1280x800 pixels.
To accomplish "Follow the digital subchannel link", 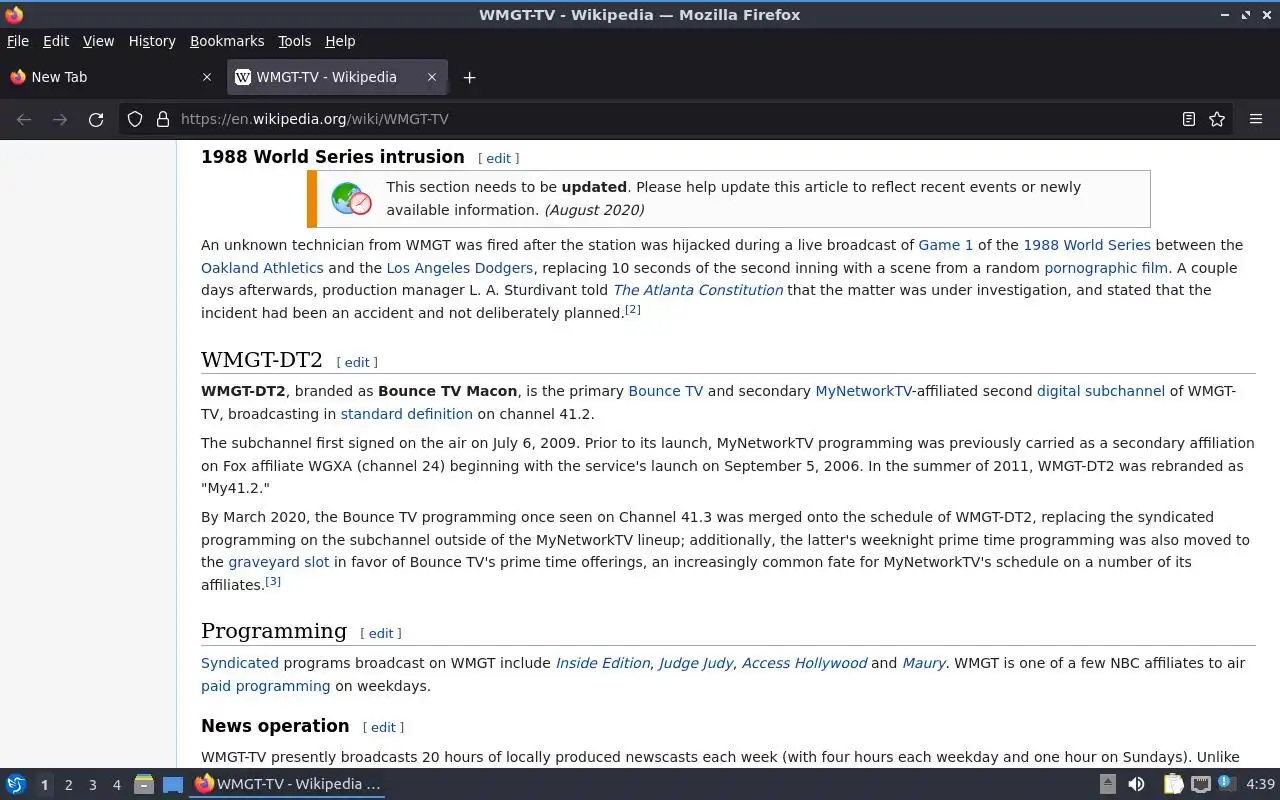I will pos(1101,391).
